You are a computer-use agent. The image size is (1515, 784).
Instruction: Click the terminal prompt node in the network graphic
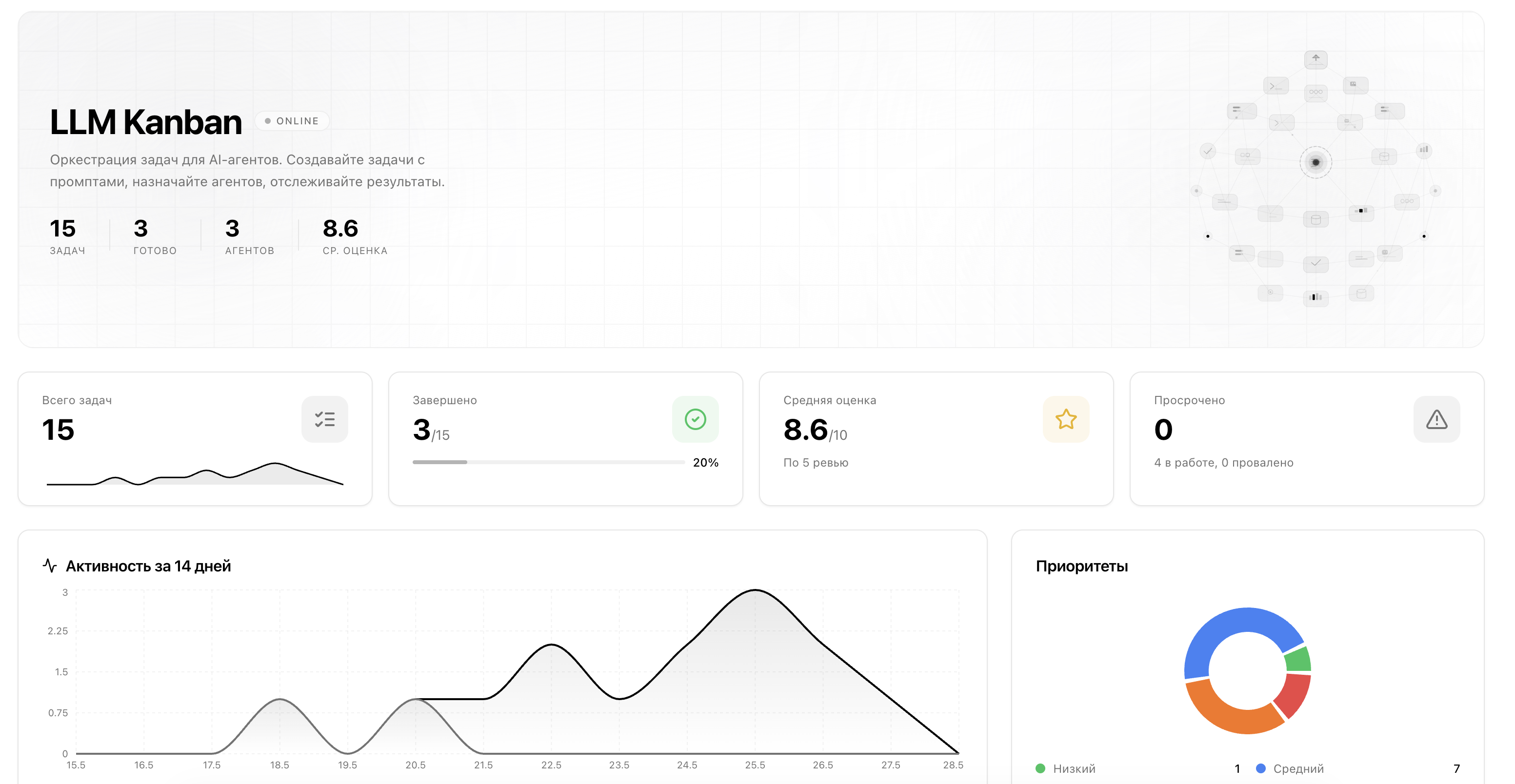(1275, 86)
